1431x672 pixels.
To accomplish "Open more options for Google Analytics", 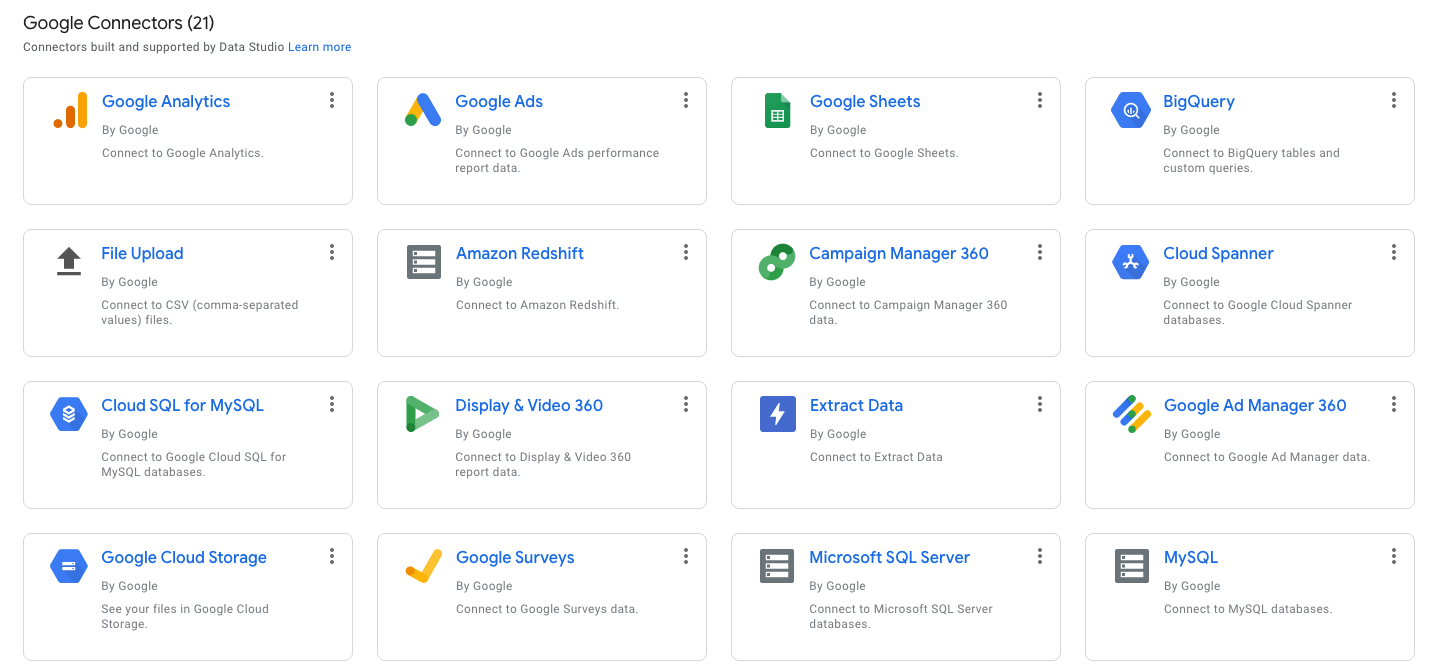I will coord(332,100).
